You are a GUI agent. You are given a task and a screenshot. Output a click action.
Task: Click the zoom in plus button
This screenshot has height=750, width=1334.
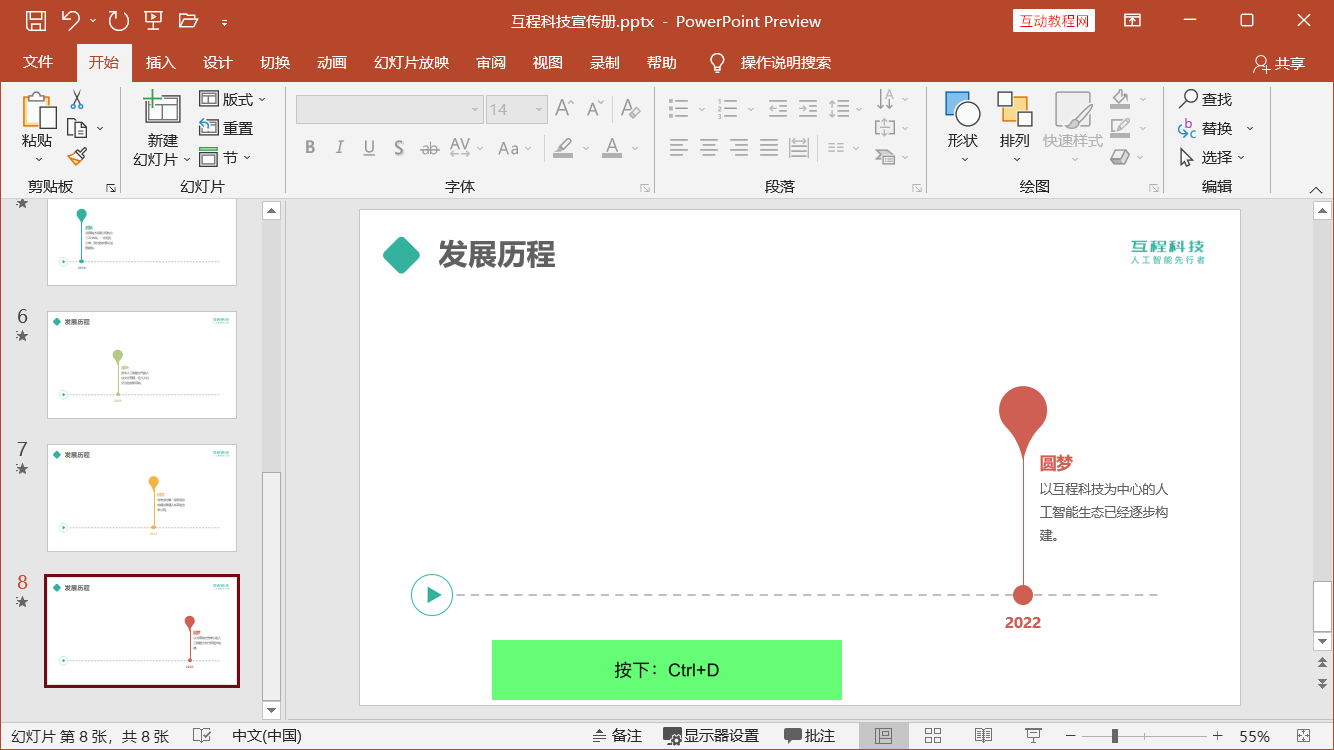click(1217, 736)
